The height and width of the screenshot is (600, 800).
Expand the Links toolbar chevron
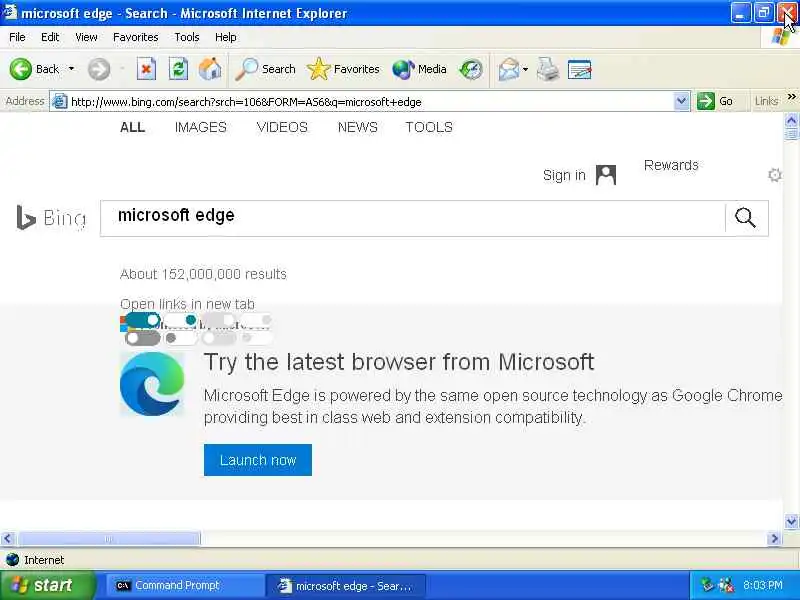pos(791,97)
